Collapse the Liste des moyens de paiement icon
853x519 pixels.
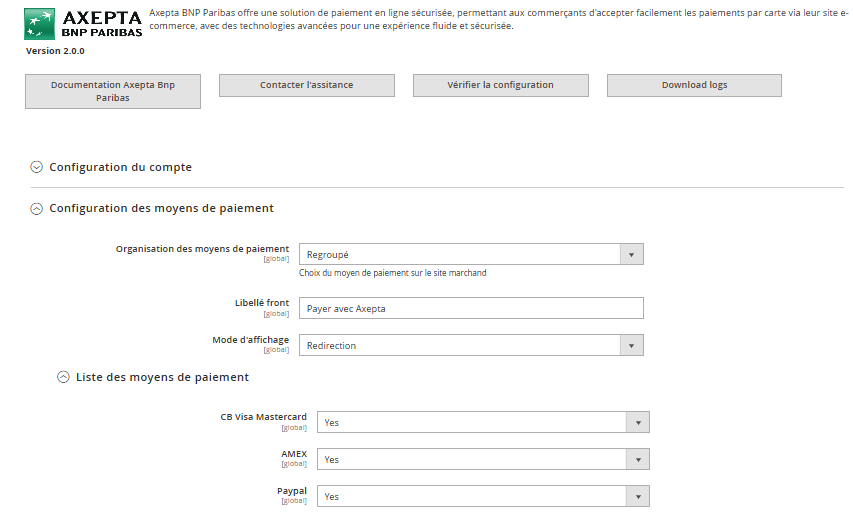click(x=64, y=377)
